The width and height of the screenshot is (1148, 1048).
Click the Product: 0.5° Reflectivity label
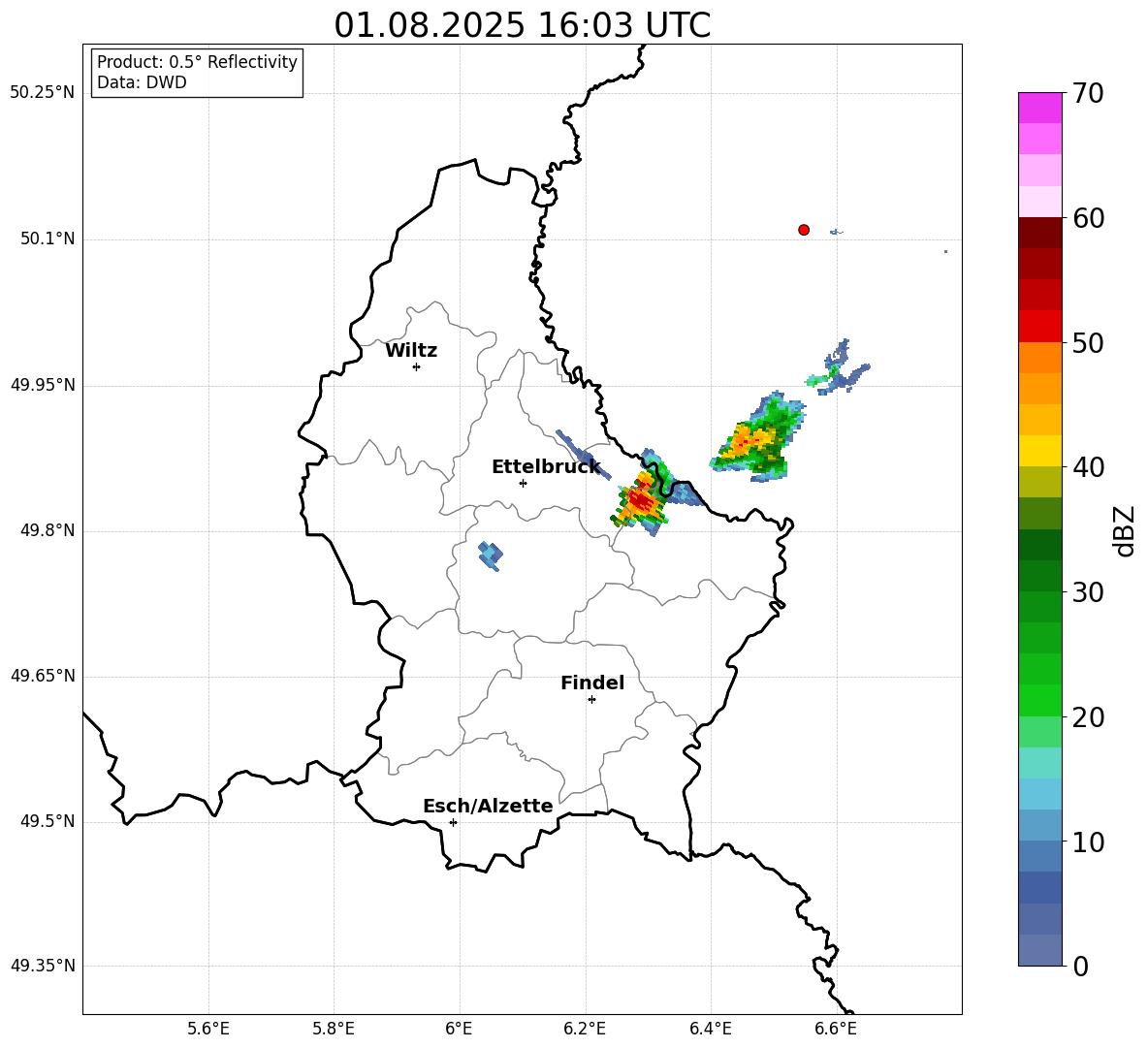click(x=197, y=61)
